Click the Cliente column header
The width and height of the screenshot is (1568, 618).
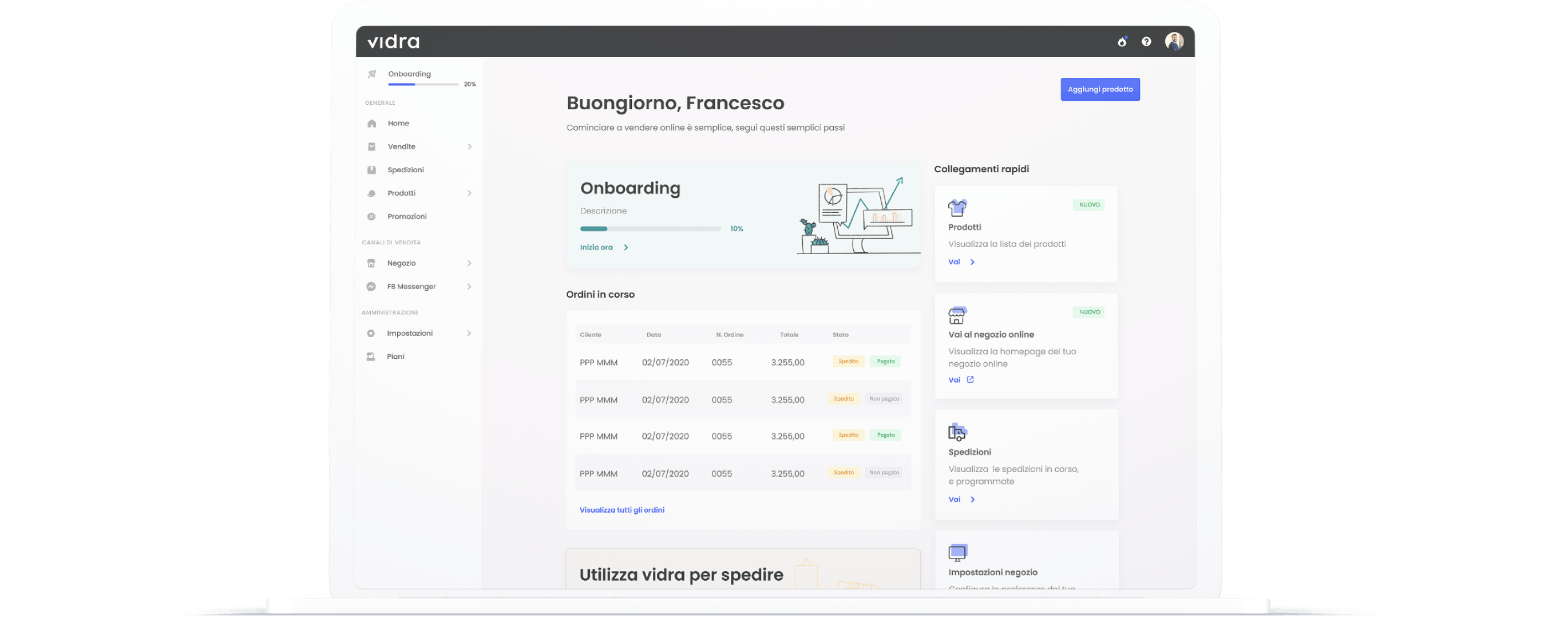(590, 335)
